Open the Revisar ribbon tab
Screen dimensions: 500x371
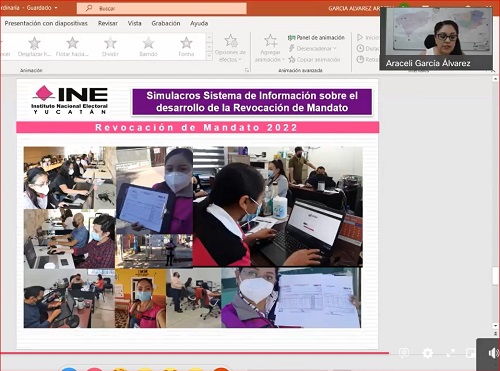pyautogui.click(x=108, y=23)
